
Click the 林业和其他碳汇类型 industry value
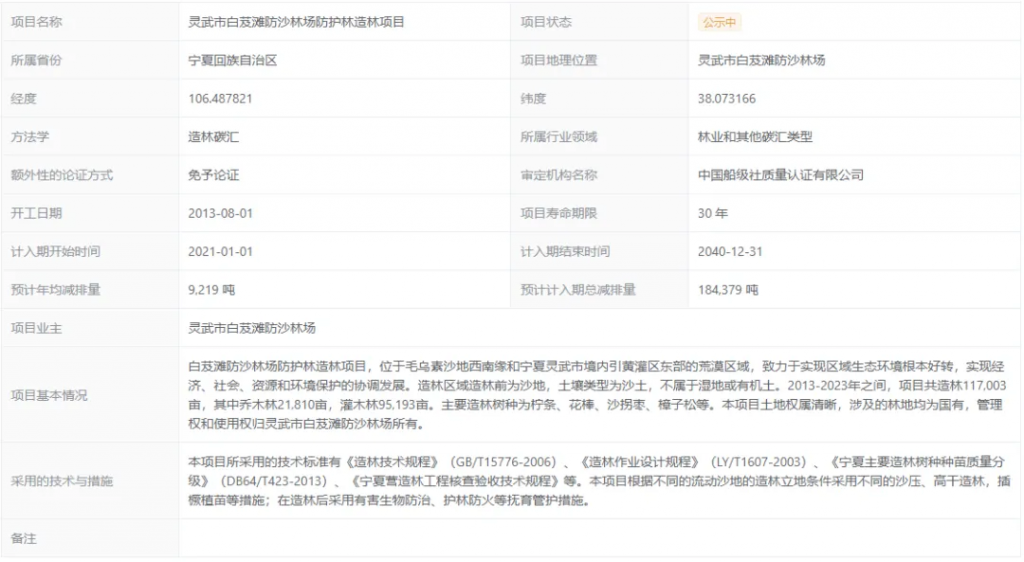pos(755,137)
